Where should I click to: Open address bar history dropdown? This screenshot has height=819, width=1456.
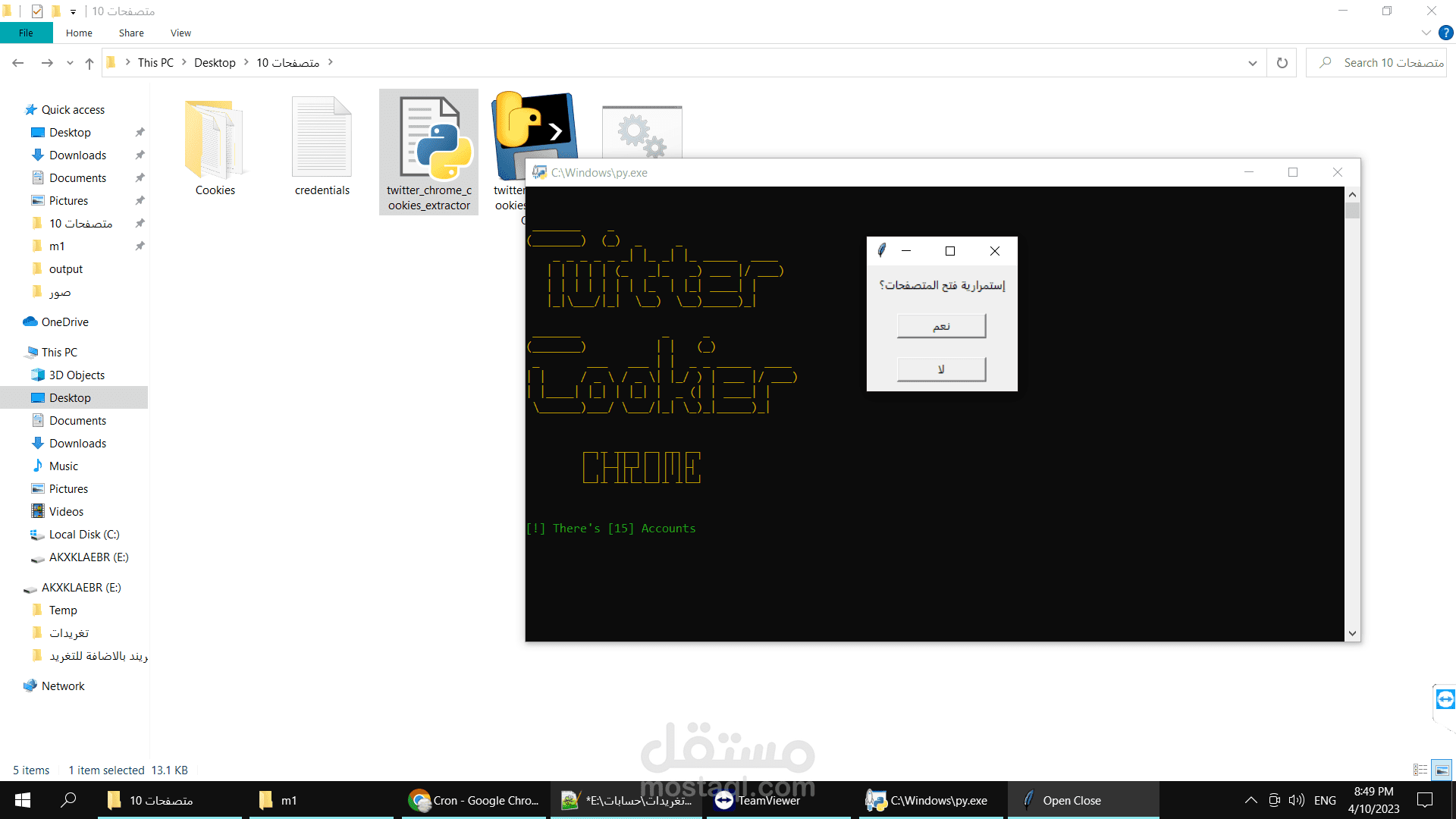coord(1253,63)
